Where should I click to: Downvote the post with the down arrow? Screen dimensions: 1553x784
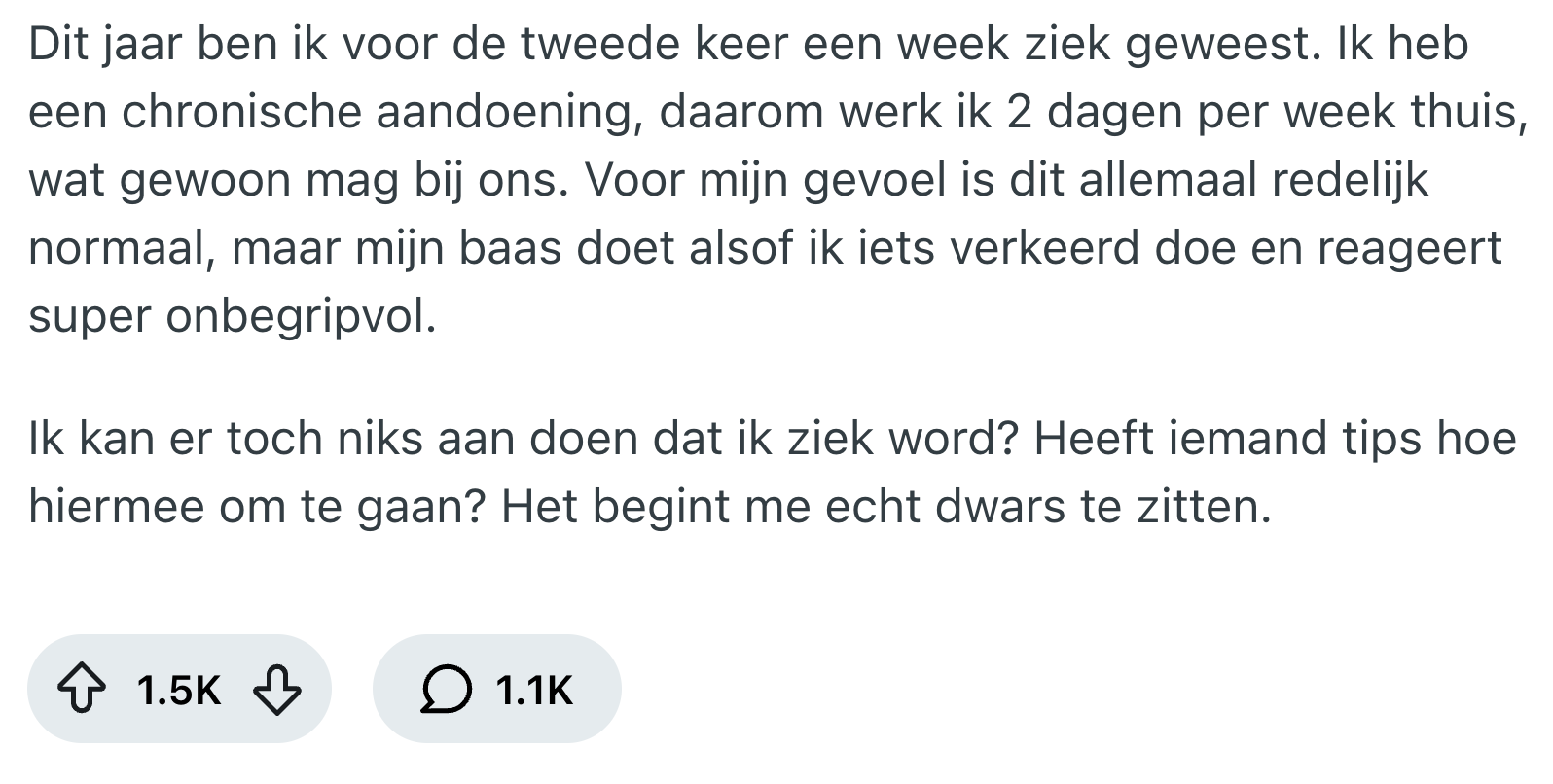(276, 690)
